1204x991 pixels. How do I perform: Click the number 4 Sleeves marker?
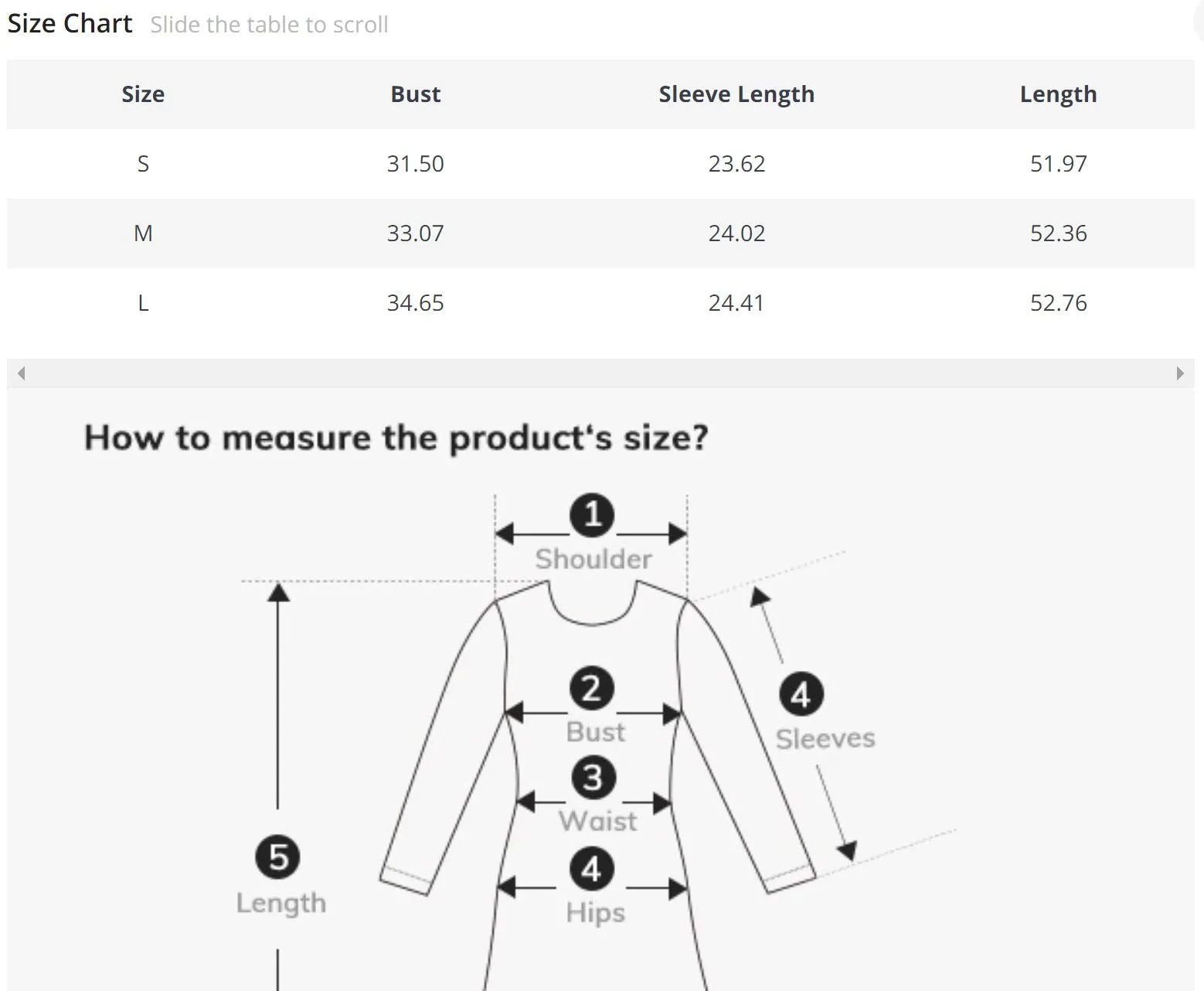click(801, 693)
